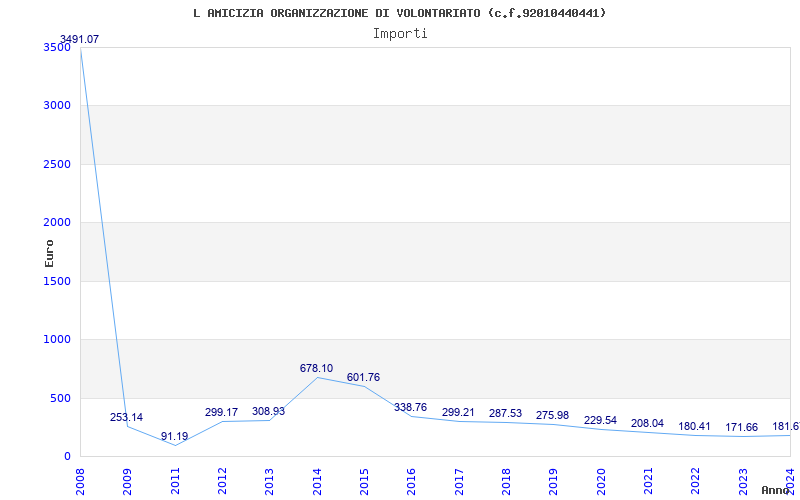This screenshot has height=500, width=800.
Task: Click the x-axis year 2023
Action: 743,482
